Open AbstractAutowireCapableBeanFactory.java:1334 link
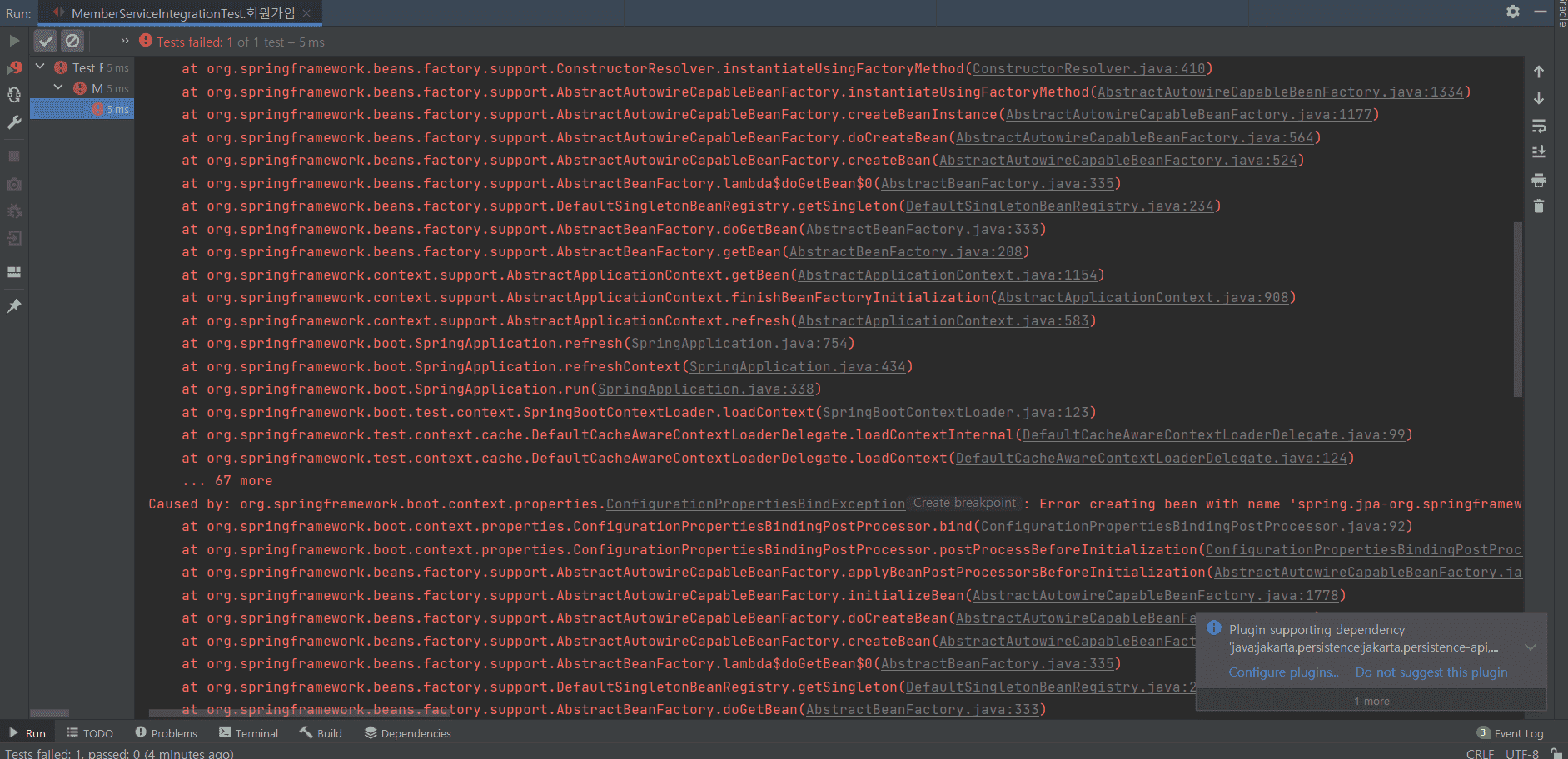1568x759 pixels. 1280,92
